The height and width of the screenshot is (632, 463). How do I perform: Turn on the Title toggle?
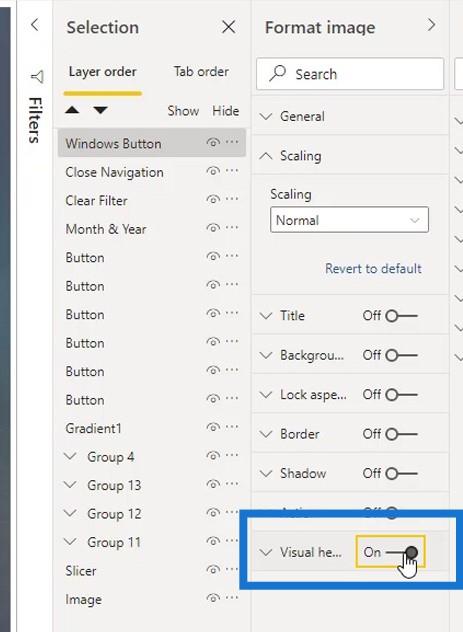401,316
